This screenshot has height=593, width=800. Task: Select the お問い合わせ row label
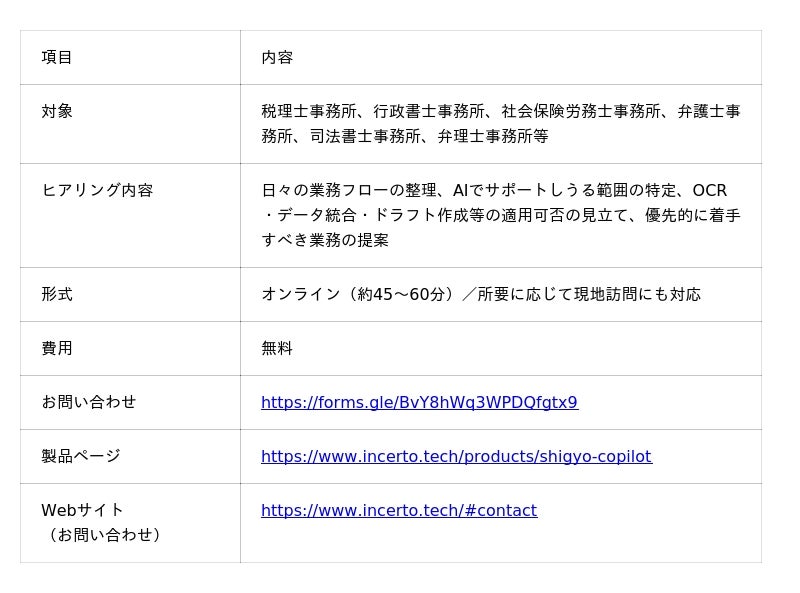coord(89,403)
